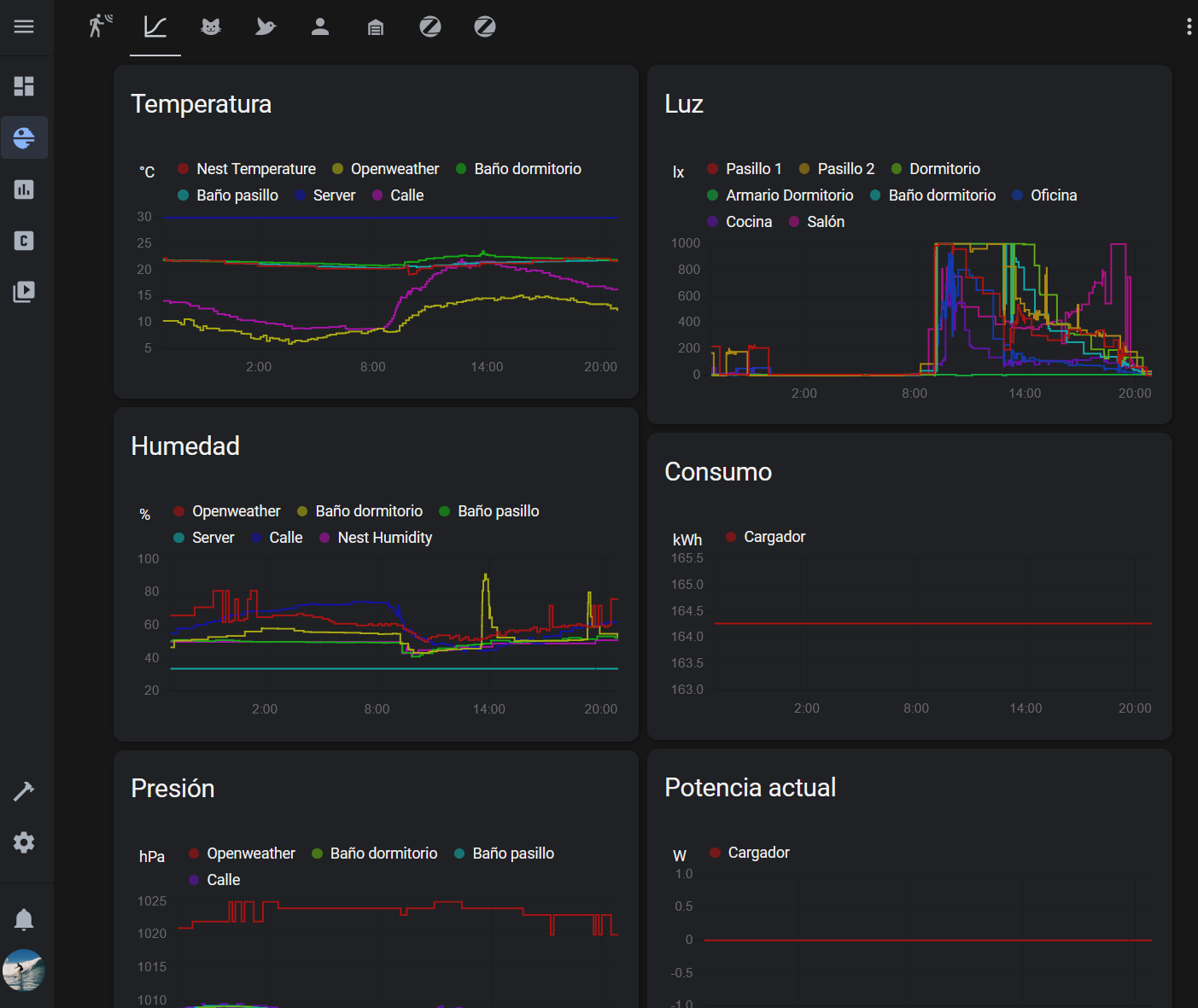Open the user profile avatar
The image size is (1198, 1008).
[24, 970]
